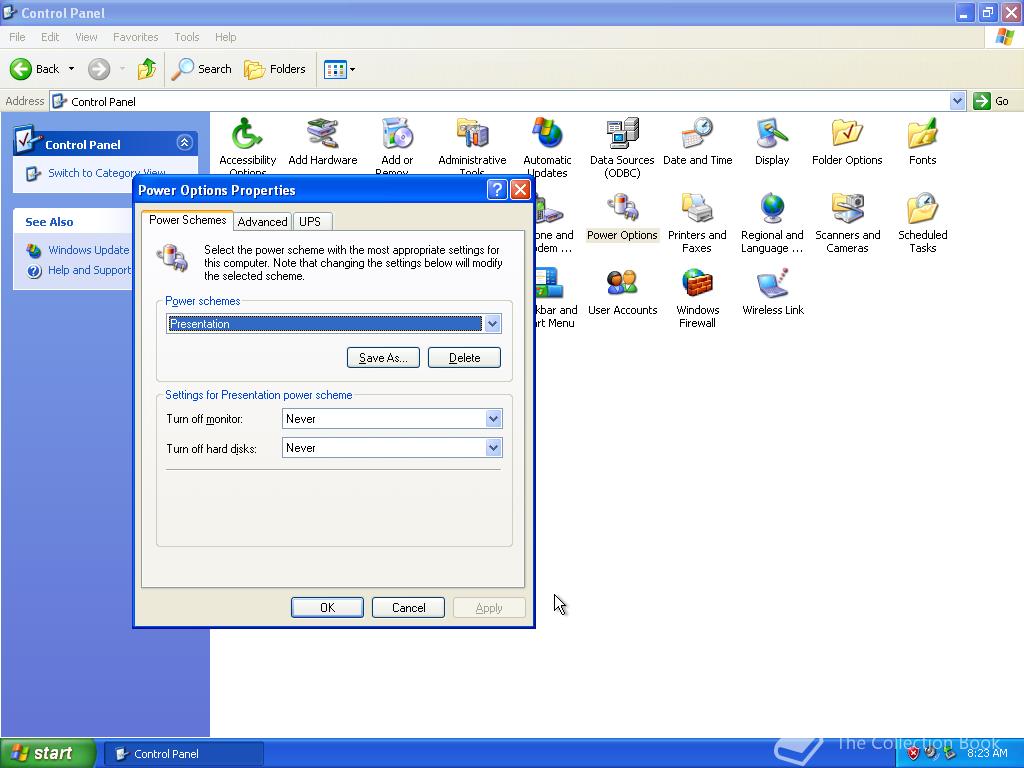Select the Power Schemes tab
1024x768 pixels.
coord(187,220)
